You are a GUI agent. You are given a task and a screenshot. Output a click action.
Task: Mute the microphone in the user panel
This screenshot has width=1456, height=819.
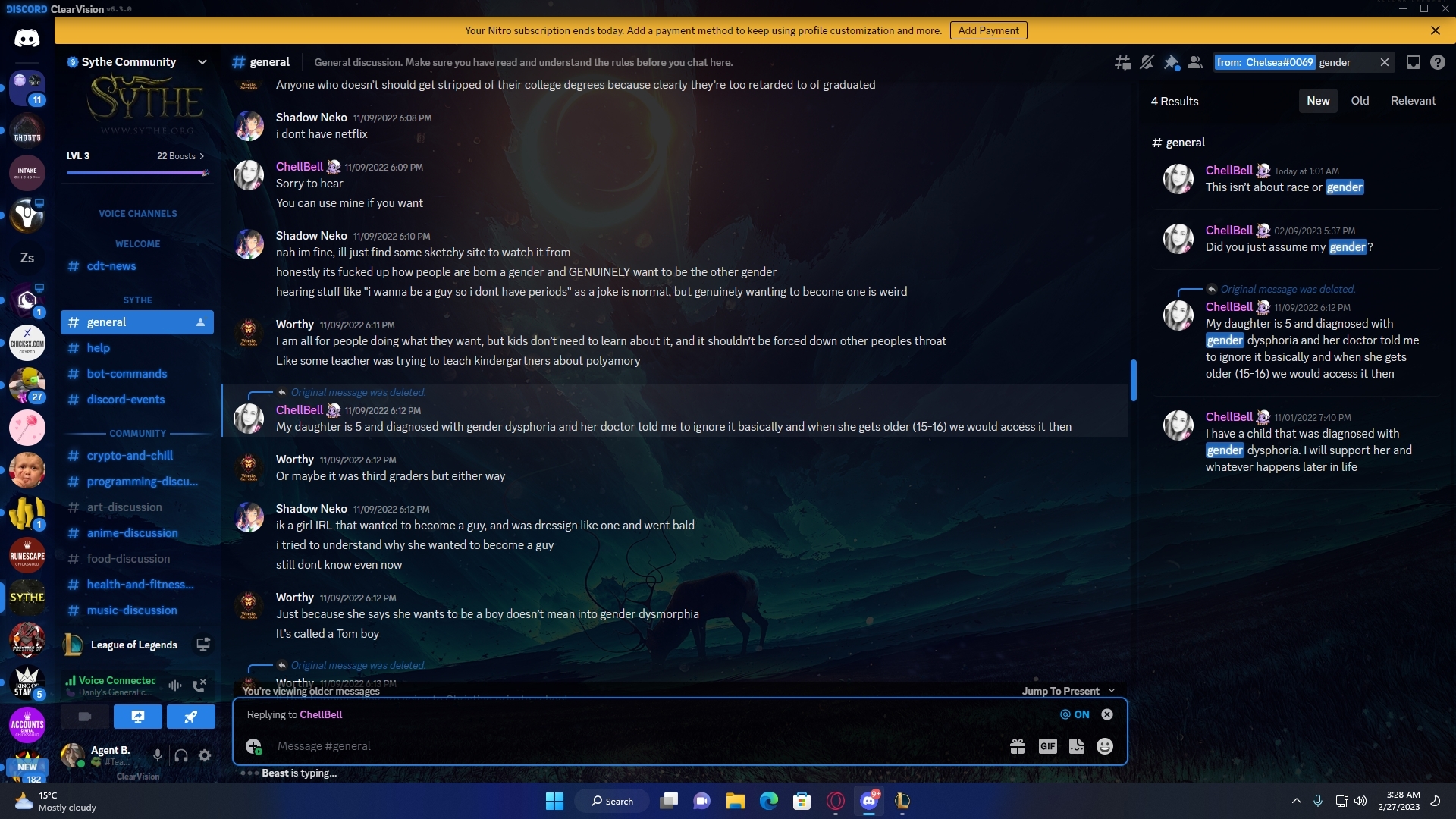point(157,755)
